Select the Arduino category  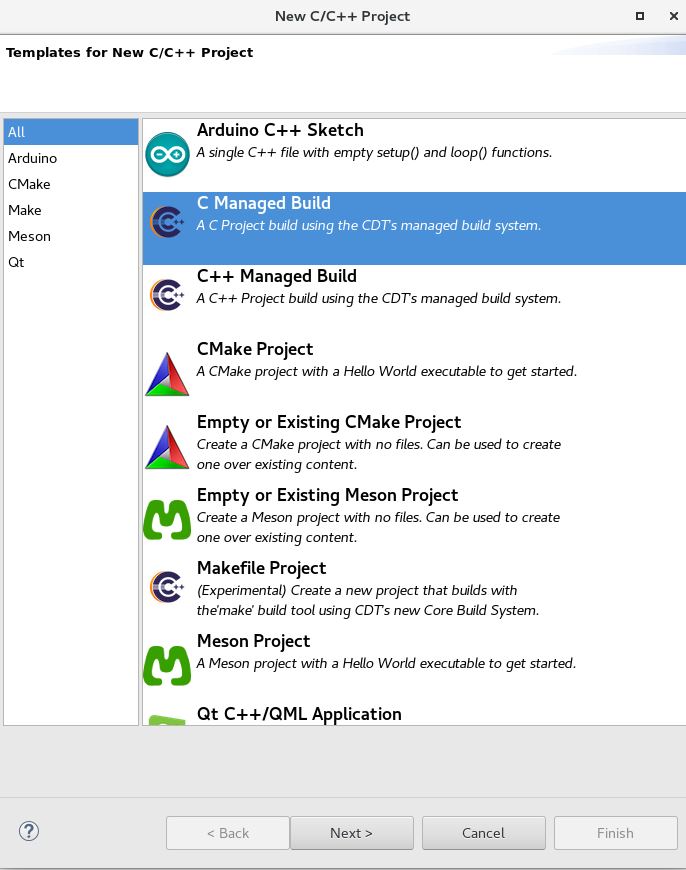(x=70, y=158)
